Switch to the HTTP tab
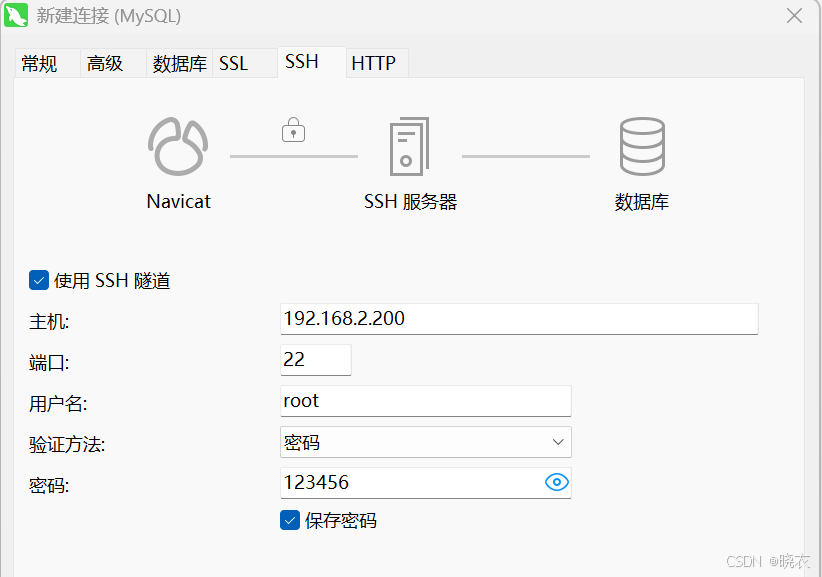This screenshot has width=822, height=577. 377,63
